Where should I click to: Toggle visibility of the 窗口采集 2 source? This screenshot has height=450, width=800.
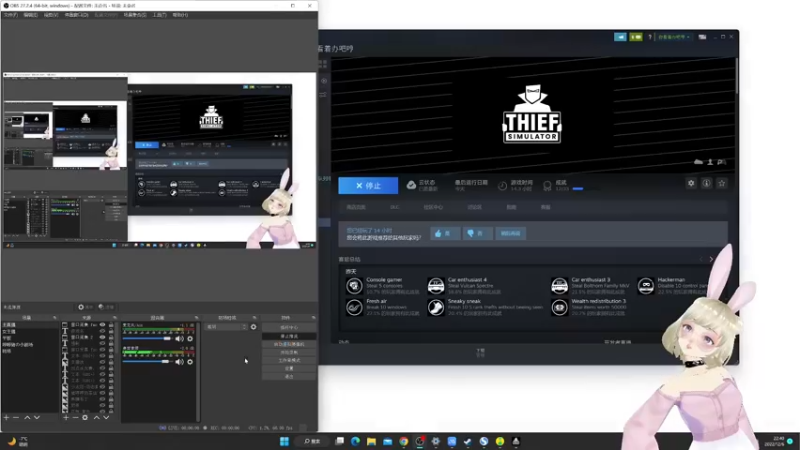point(103,337)
